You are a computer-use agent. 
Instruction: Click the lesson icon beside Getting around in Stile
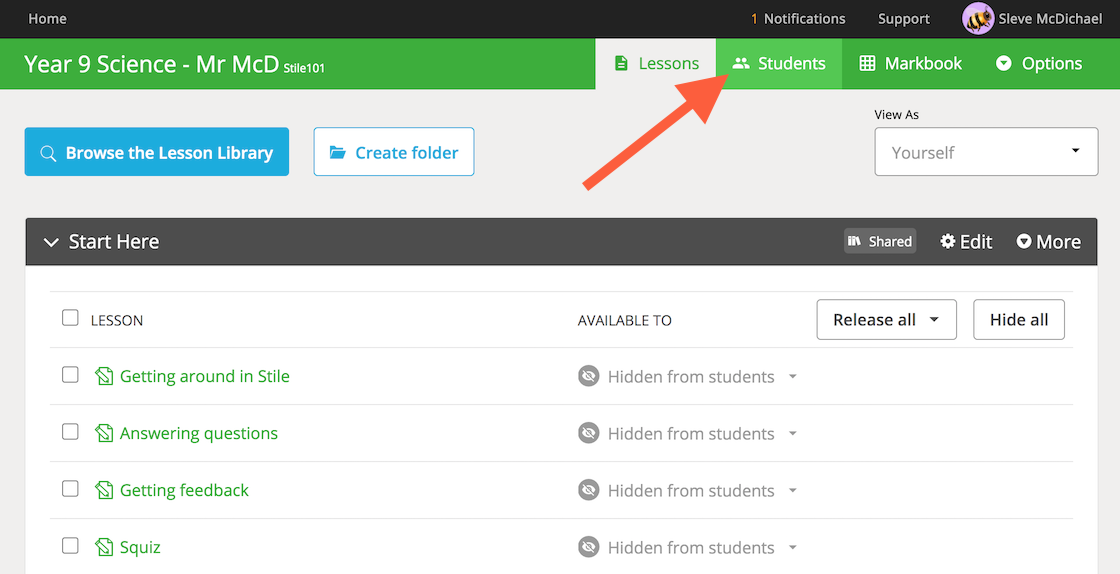click(104, 376)
